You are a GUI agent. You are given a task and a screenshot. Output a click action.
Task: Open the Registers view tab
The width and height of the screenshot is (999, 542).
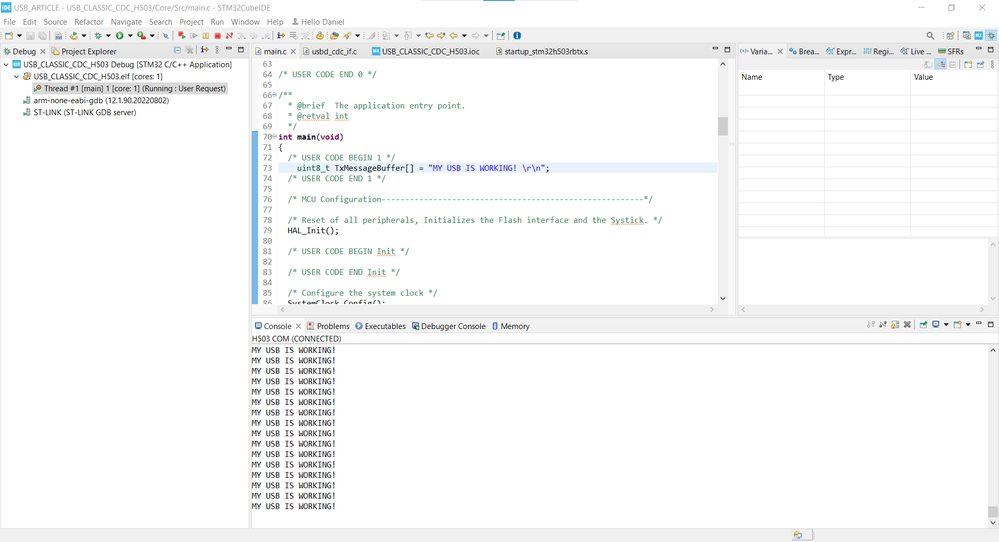[x=878, y=51]
